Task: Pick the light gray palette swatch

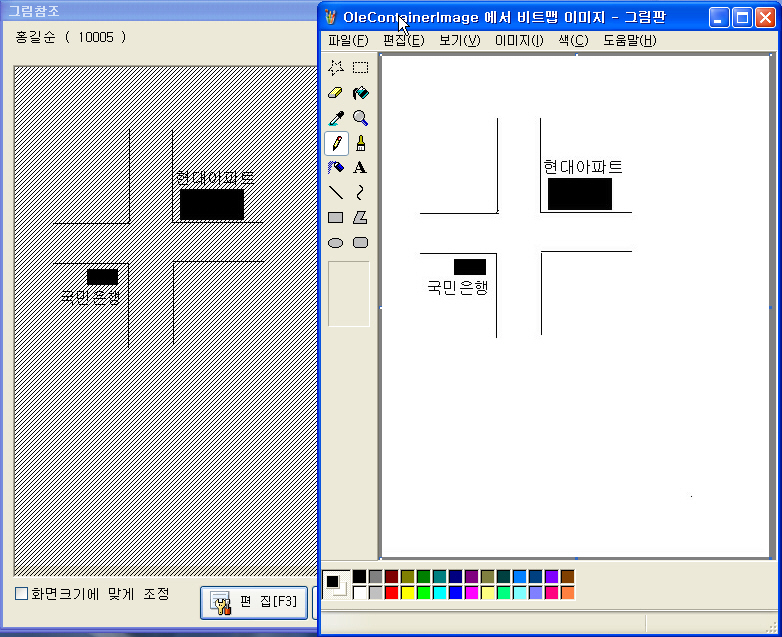Action: 376,593
